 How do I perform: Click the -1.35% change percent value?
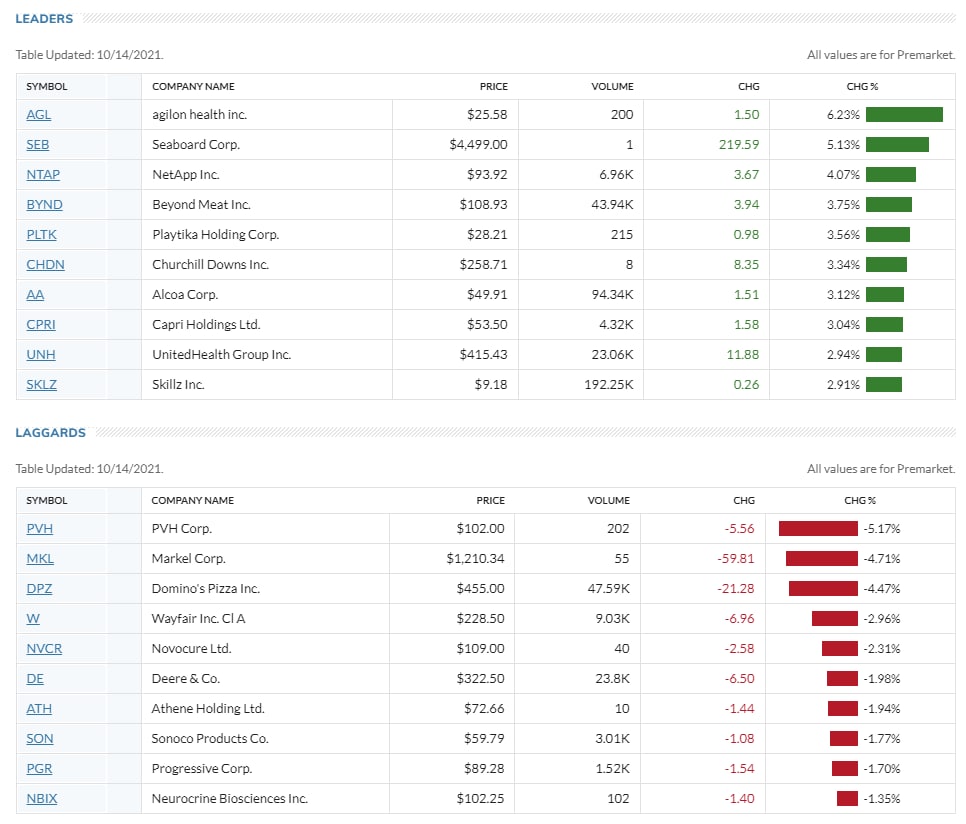[882, 799]
